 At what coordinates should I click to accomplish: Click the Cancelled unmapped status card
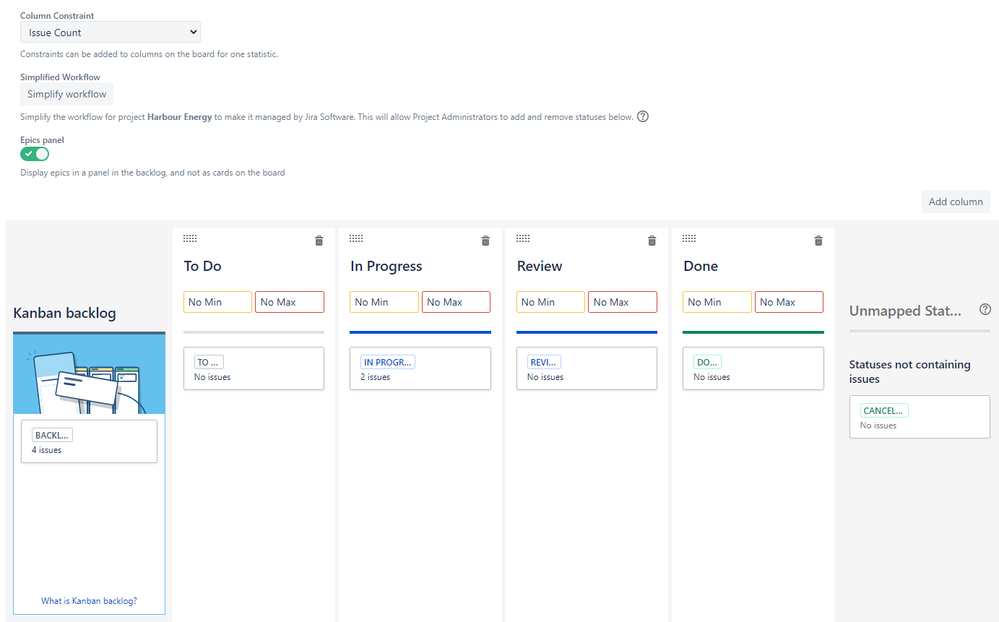click(x=919, y=416)
